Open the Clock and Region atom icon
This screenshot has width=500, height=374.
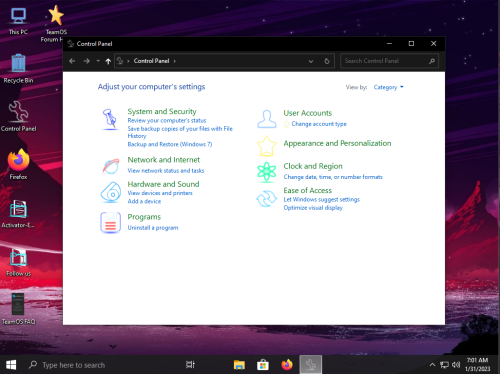point(267,172)
